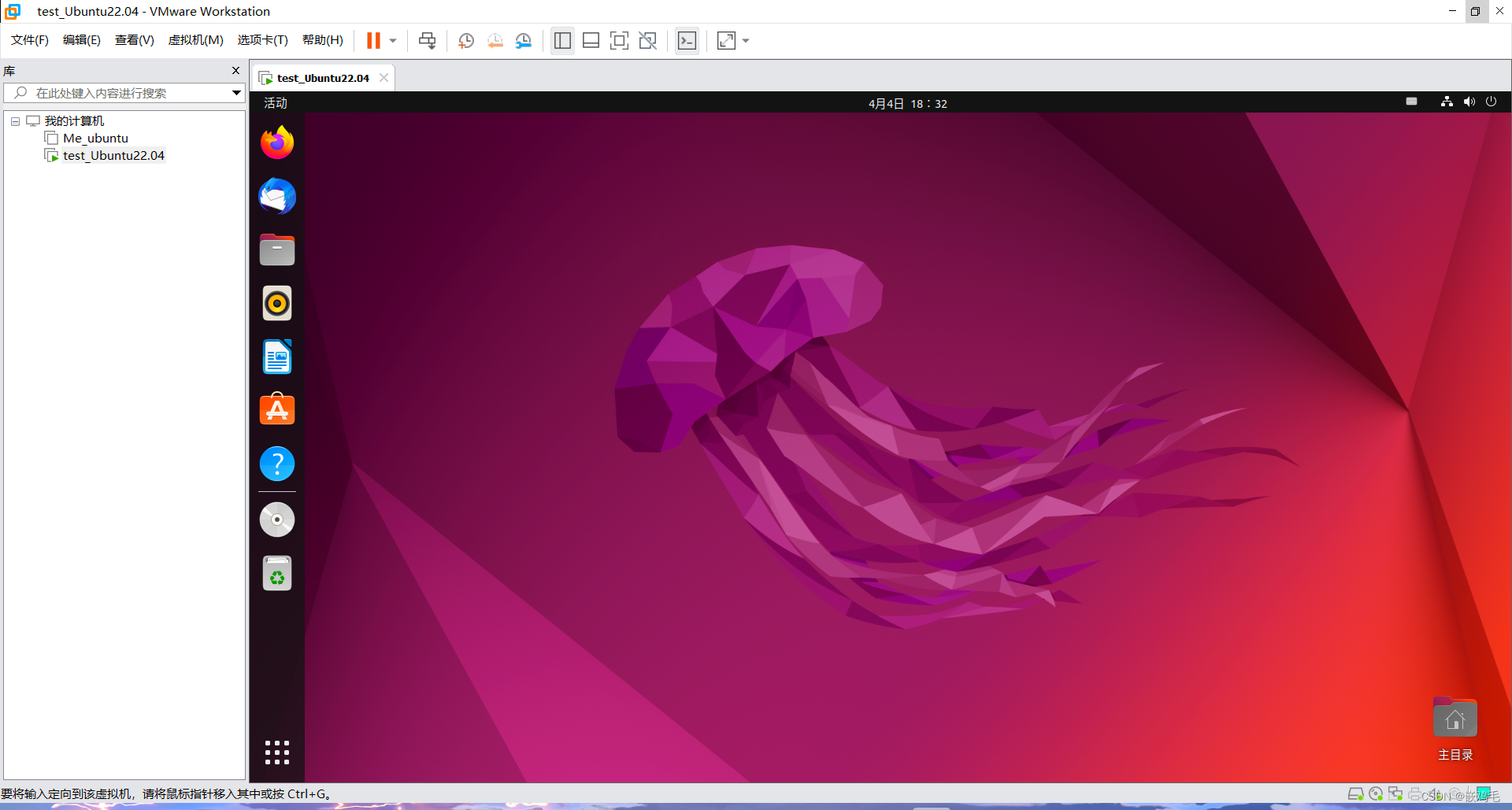
Task: Select the Me_ubuntu virtual machine
Action: coord(95,138)
